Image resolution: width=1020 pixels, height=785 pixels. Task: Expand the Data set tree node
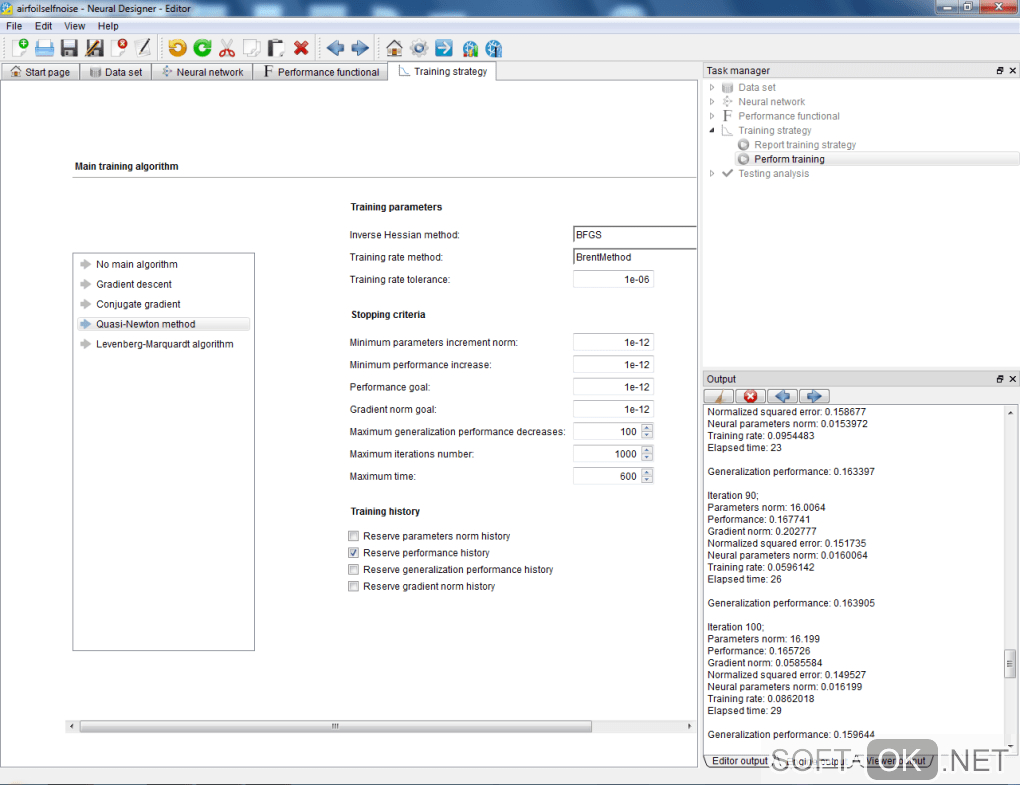[x=712, y=87]
